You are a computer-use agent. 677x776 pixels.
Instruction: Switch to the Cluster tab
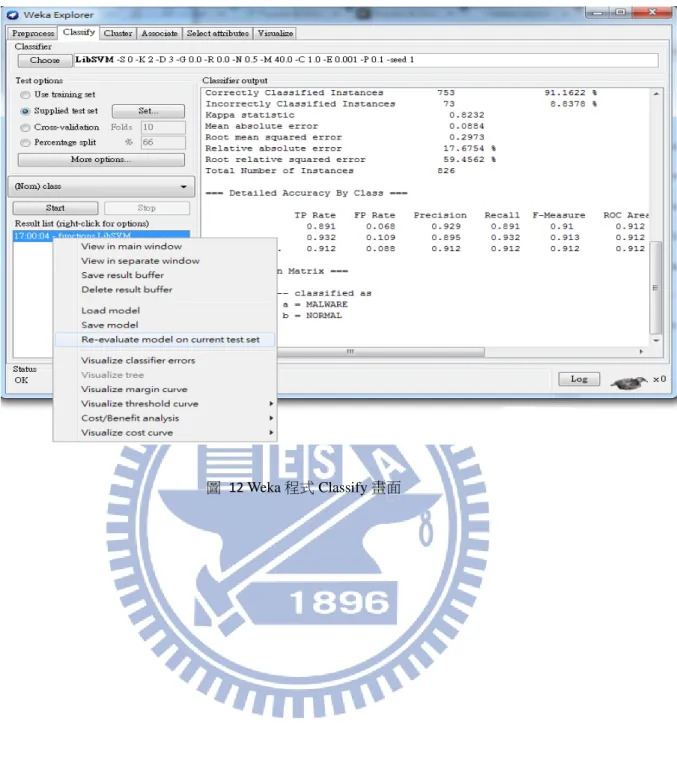coord(118,33)
